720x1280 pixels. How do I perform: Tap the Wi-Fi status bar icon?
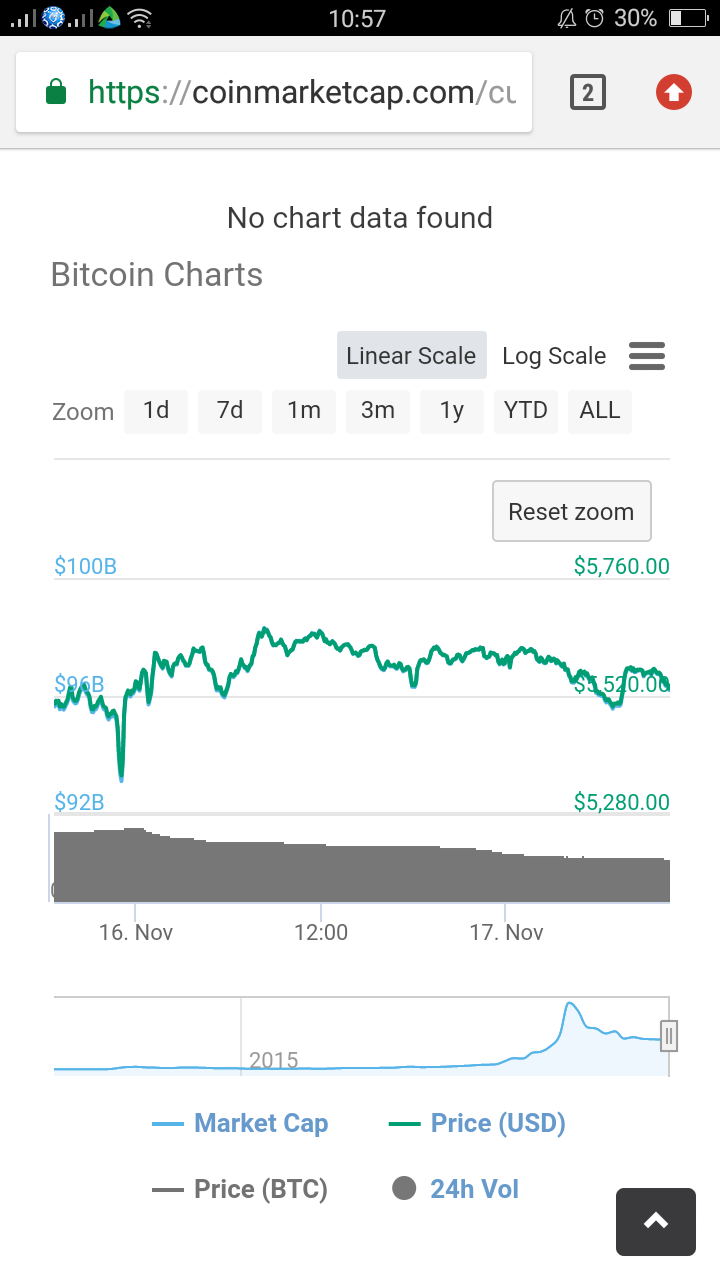pos(140,18)
